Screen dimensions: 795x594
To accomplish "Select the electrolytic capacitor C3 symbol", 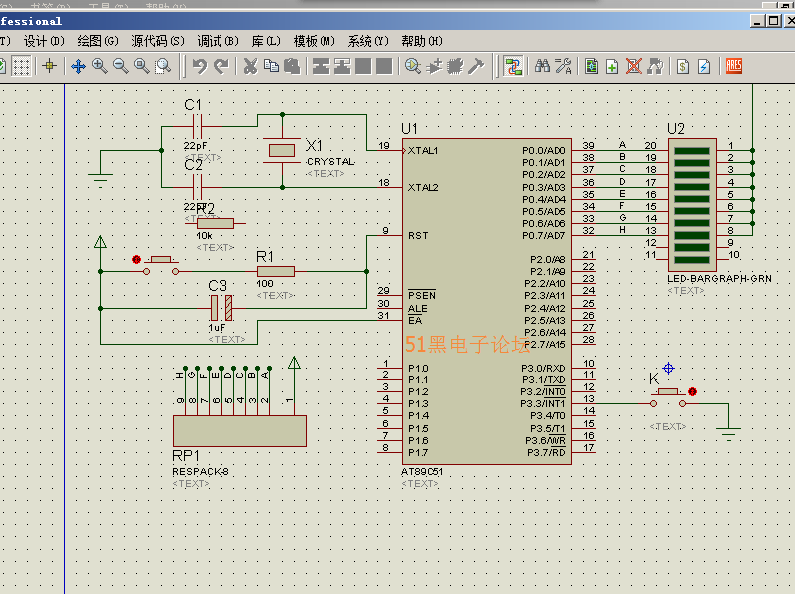I will [x=222, y=308].
